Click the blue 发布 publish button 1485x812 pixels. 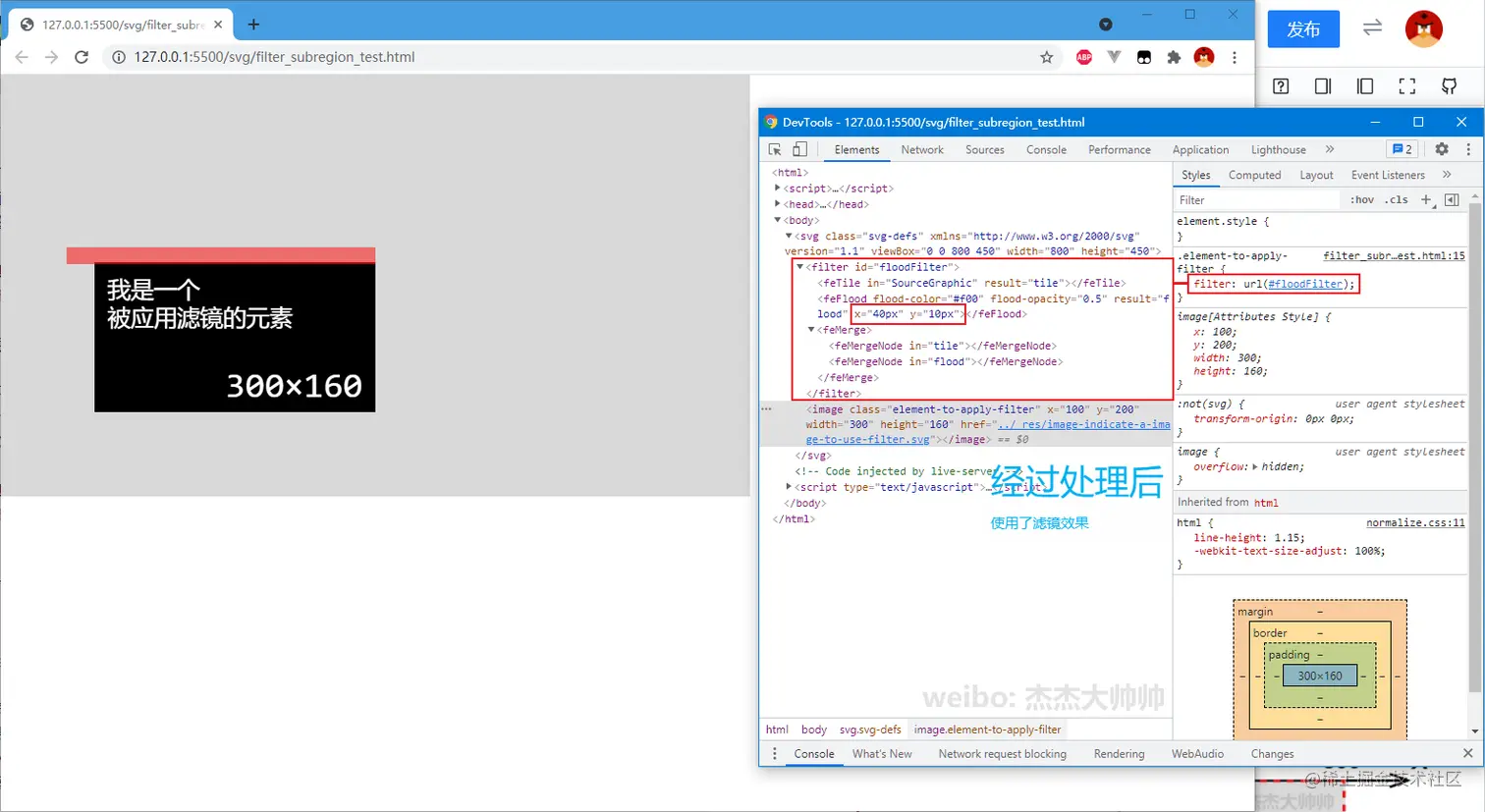tap(1303, 29)
